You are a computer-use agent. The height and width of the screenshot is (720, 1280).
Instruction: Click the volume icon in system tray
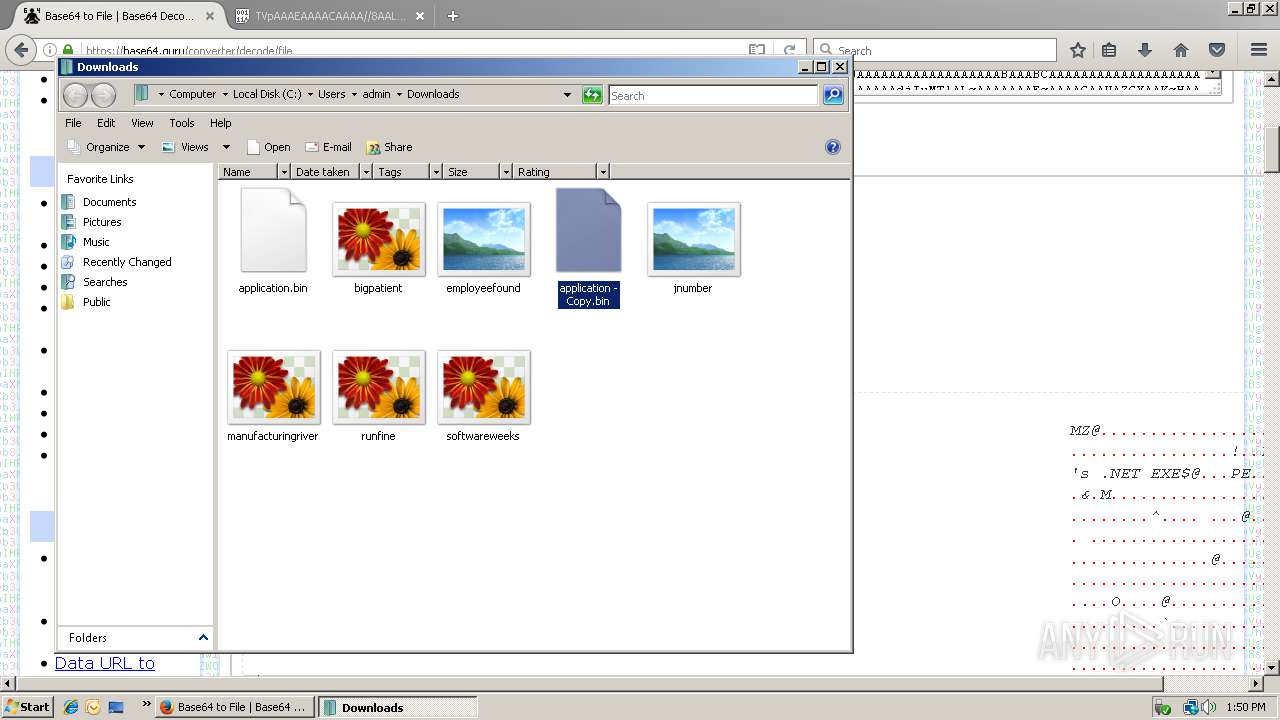(1211, 707)
